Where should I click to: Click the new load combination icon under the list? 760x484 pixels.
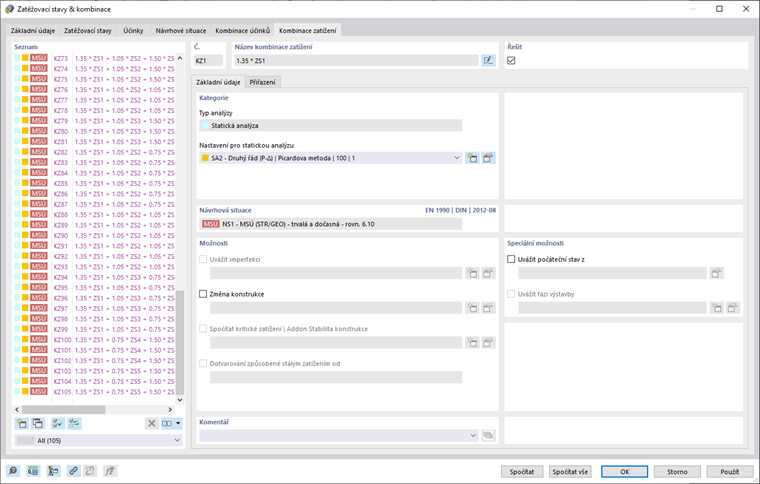[21, 423]
